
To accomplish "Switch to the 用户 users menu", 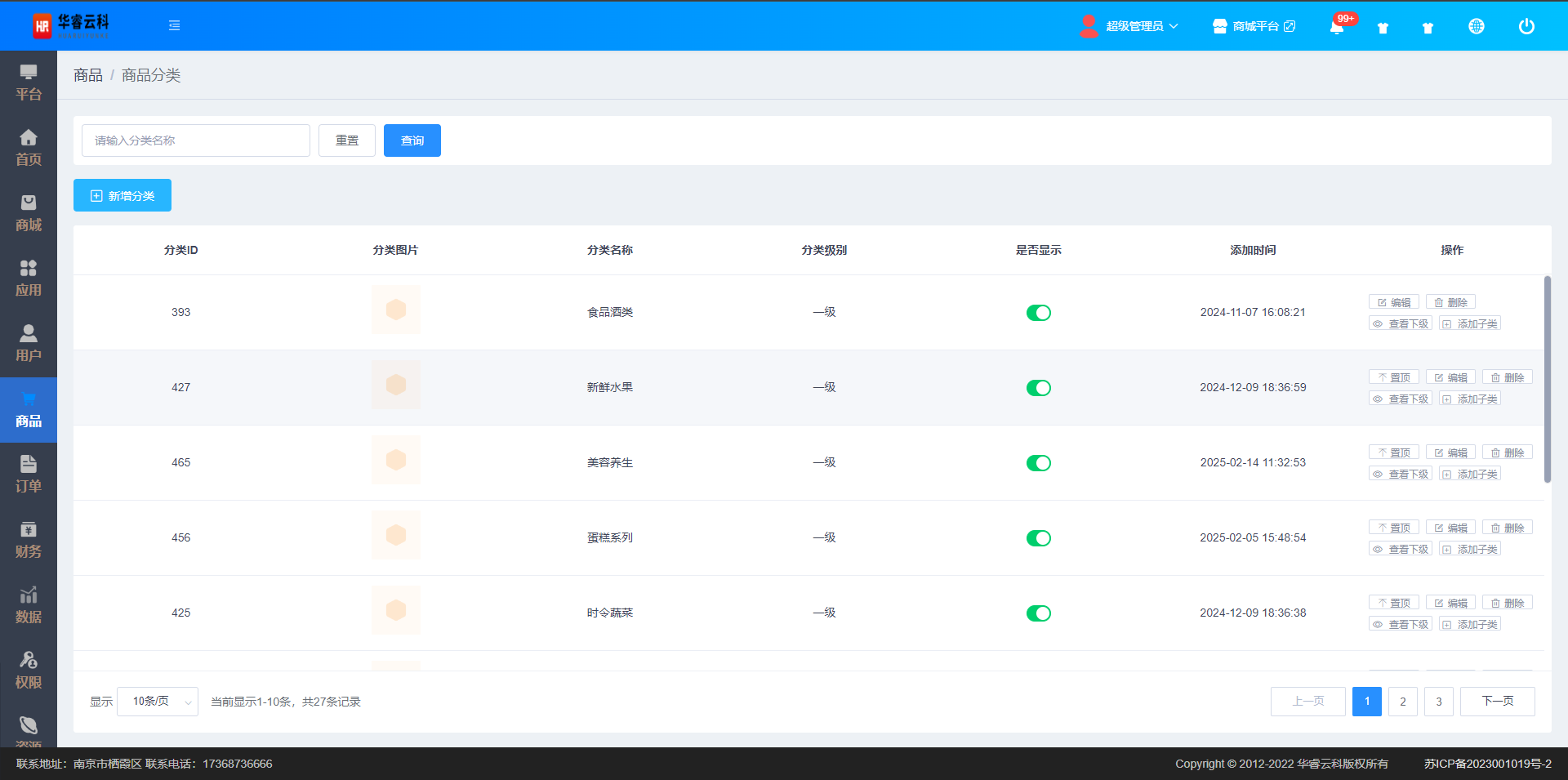I will point(29,344).
